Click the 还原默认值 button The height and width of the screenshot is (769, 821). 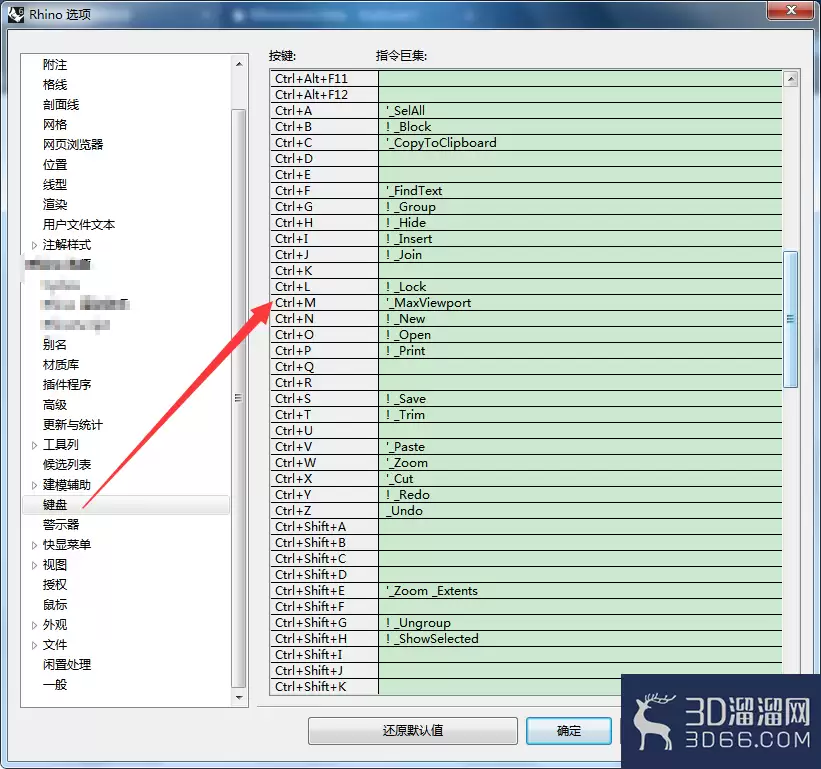pyautogui.click(x=412, y=731)
